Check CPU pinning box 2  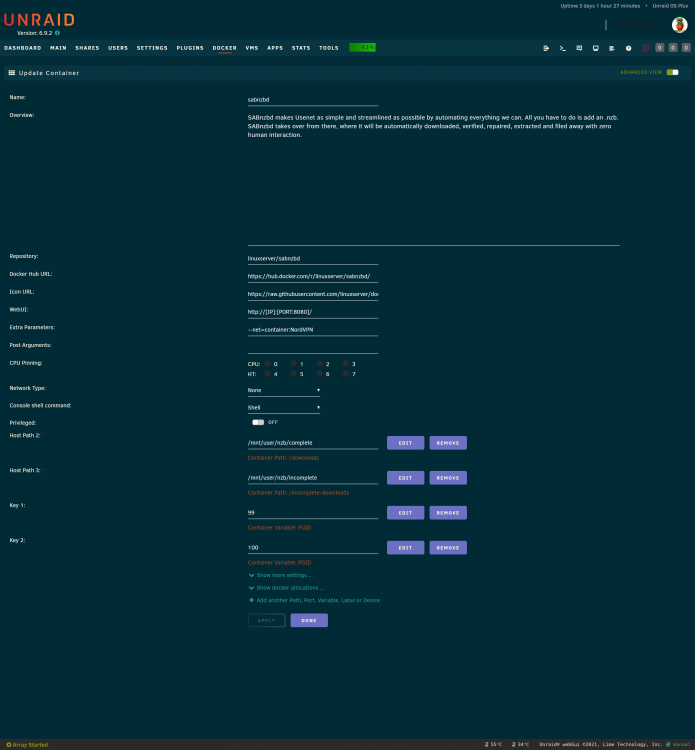click(320, 364)
